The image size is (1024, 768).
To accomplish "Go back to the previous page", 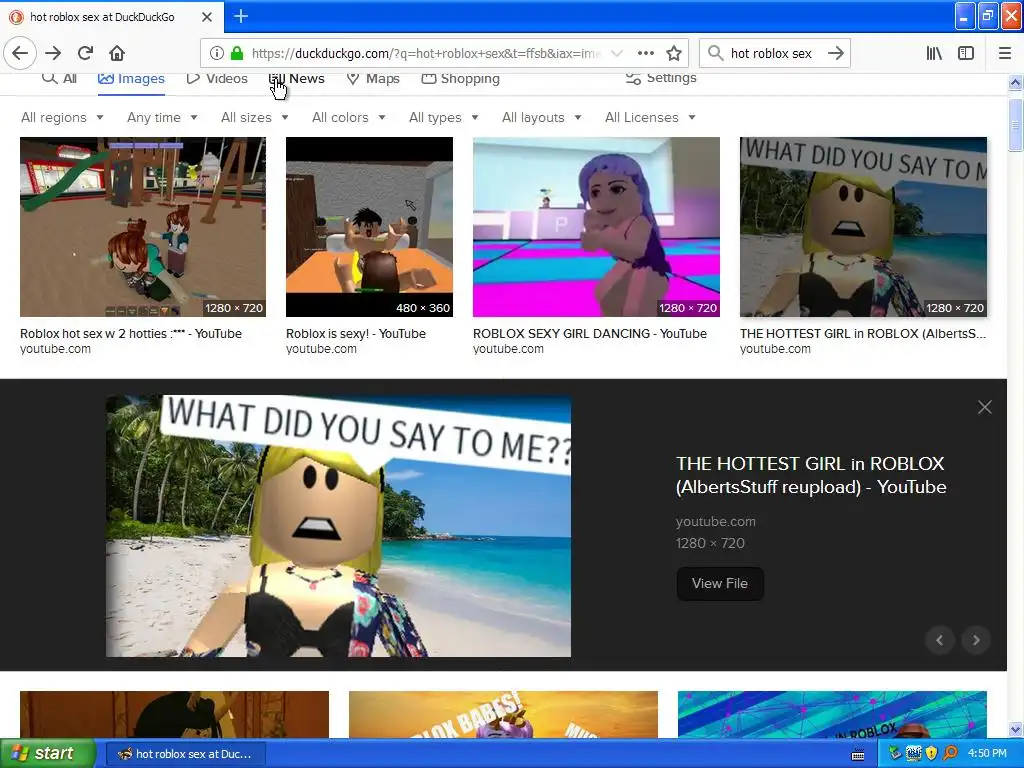I will [x=20, y=53].
